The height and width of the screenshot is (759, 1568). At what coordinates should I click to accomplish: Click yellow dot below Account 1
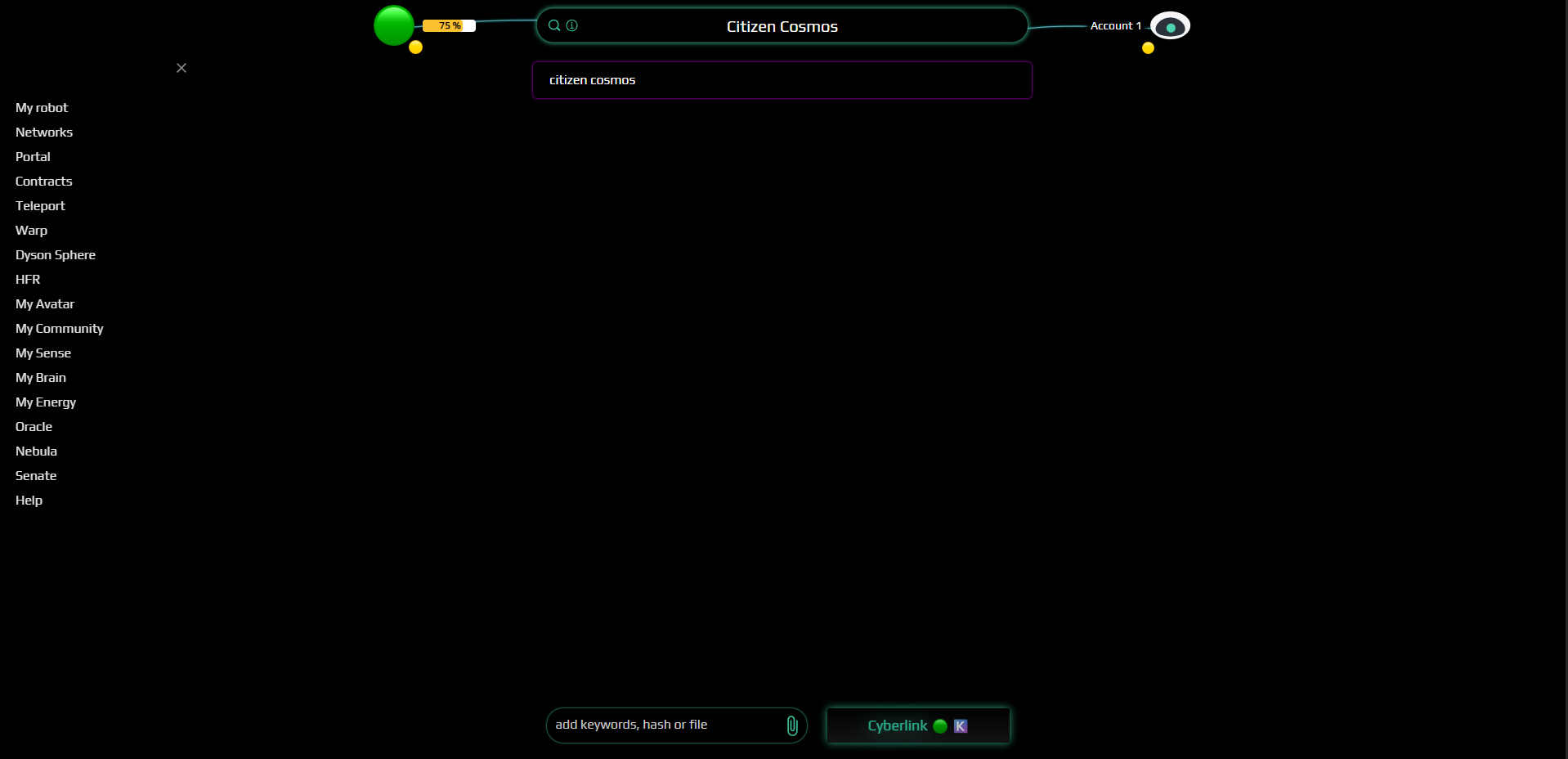click(x=1148, y=48)
